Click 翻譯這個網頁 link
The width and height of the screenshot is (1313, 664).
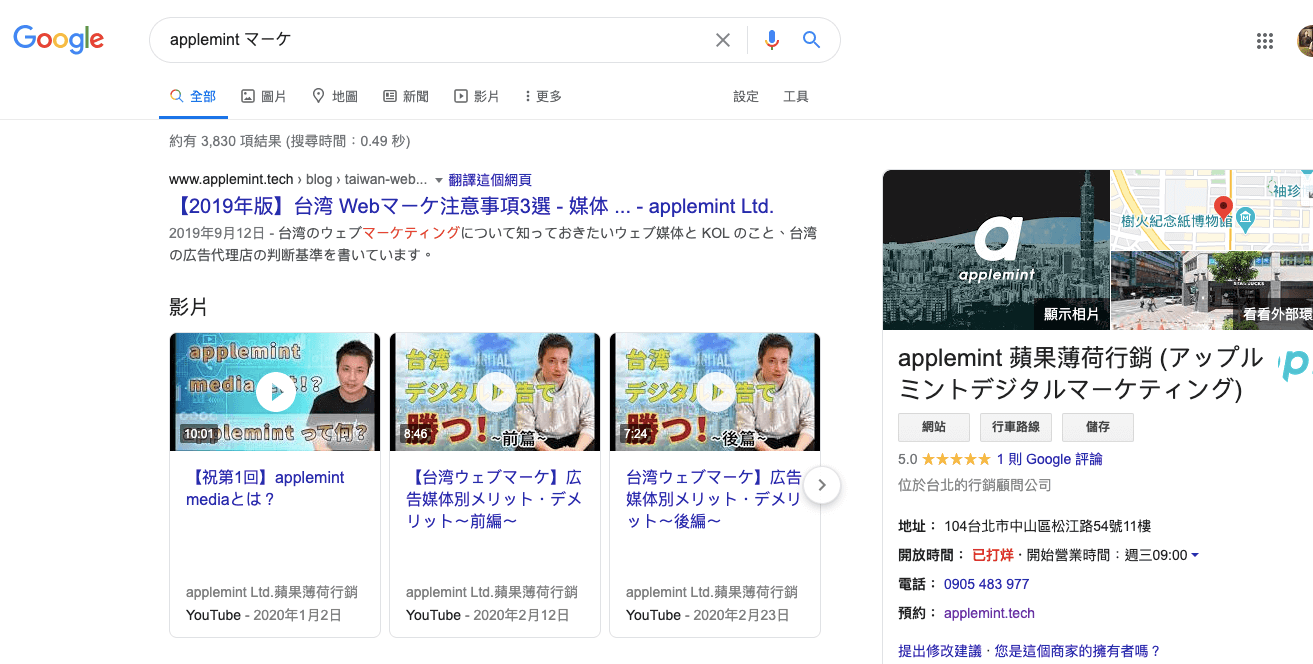click(x=490, y=180)
